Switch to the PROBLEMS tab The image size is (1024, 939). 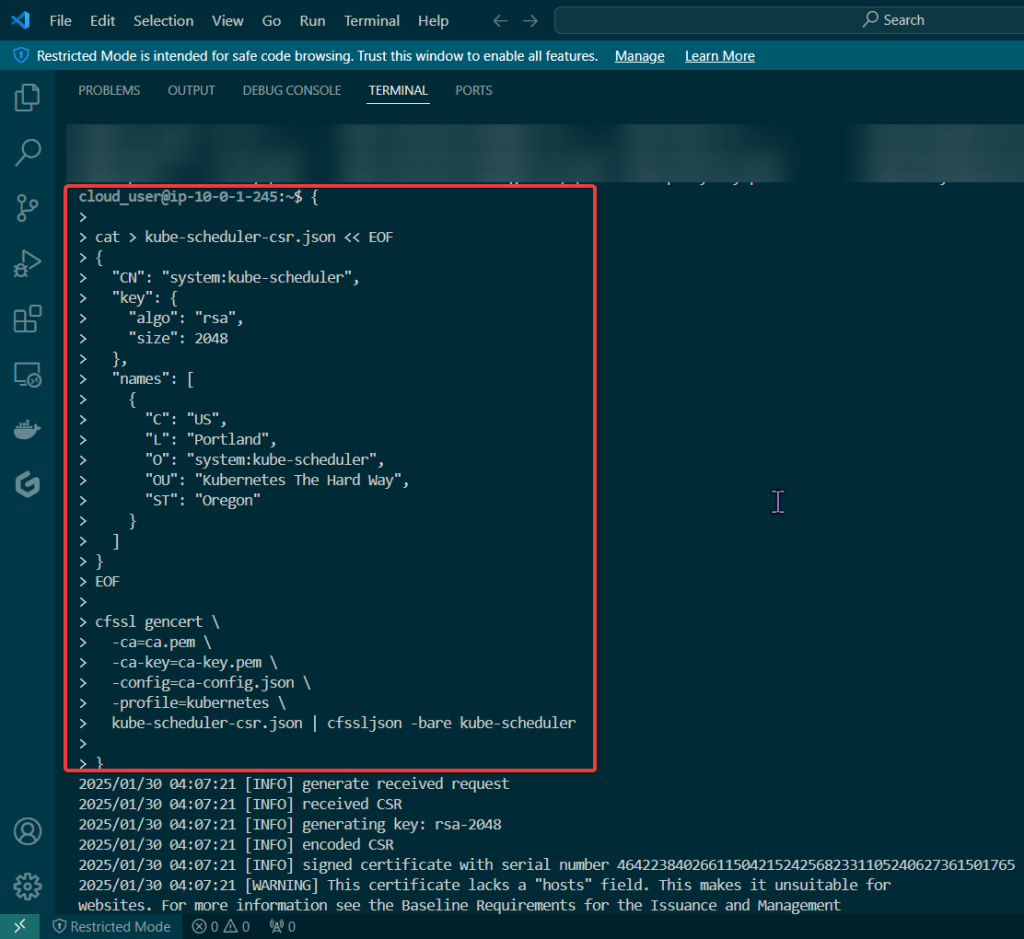point(109,90)
